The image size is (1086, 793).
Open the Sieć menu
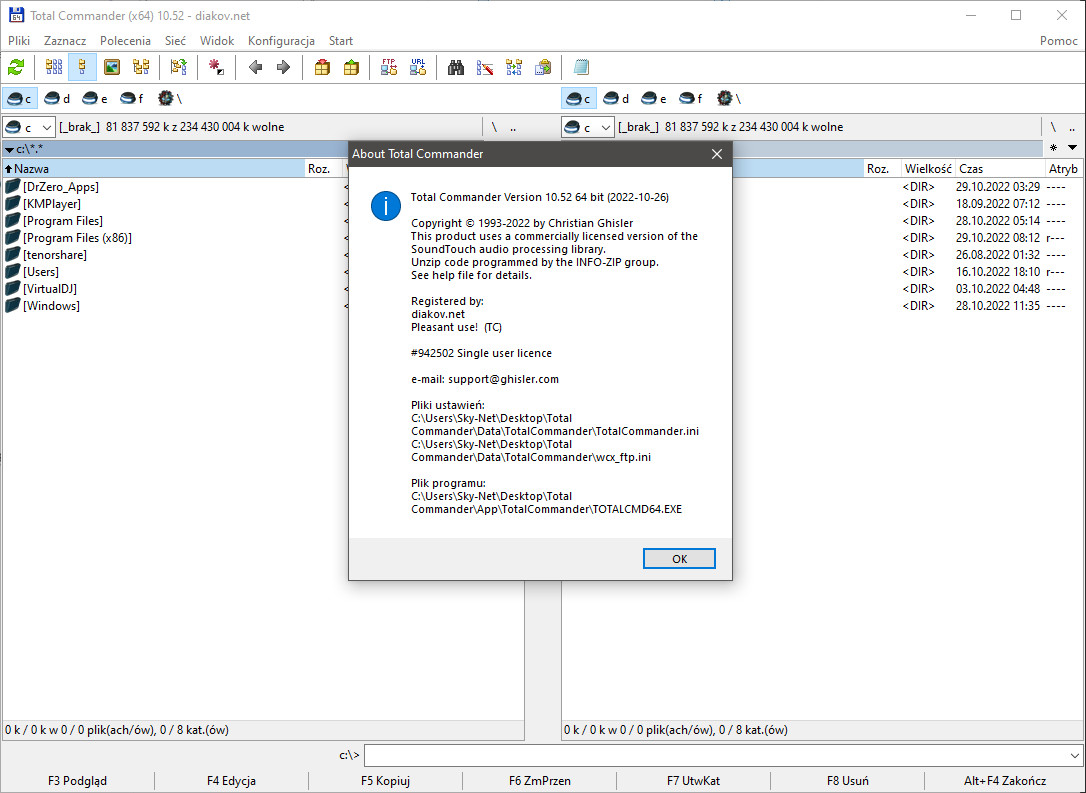tap(175, 41)
